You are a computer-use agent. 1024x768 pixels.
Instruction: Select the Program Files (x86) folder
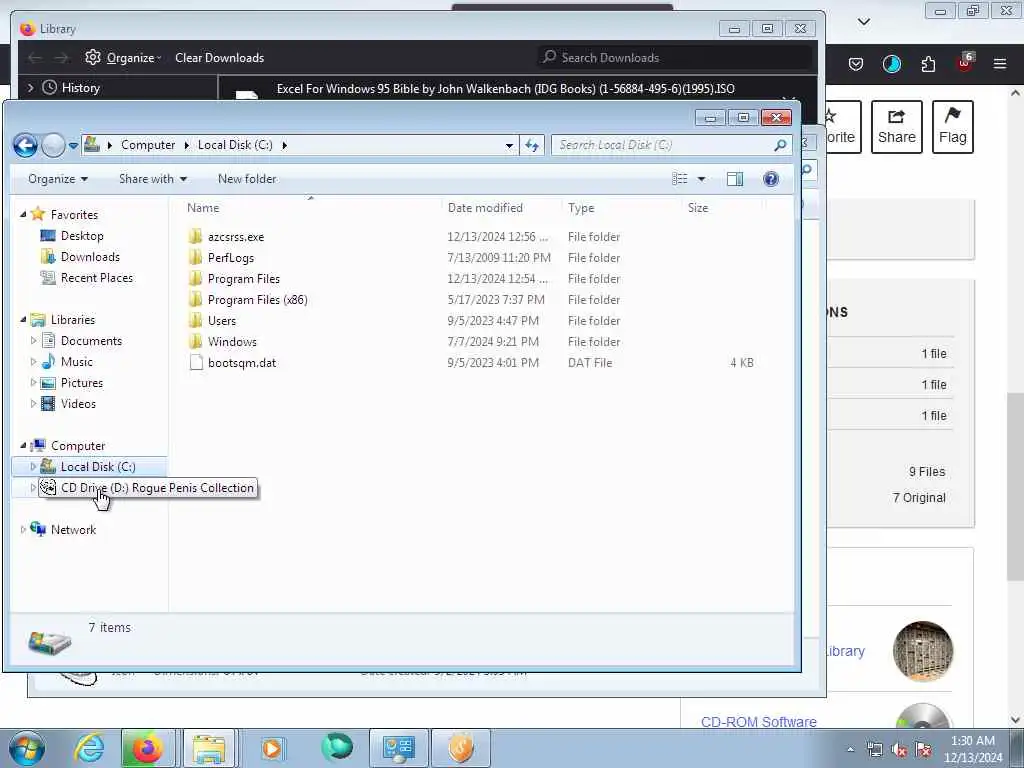[x=257, y=300]
